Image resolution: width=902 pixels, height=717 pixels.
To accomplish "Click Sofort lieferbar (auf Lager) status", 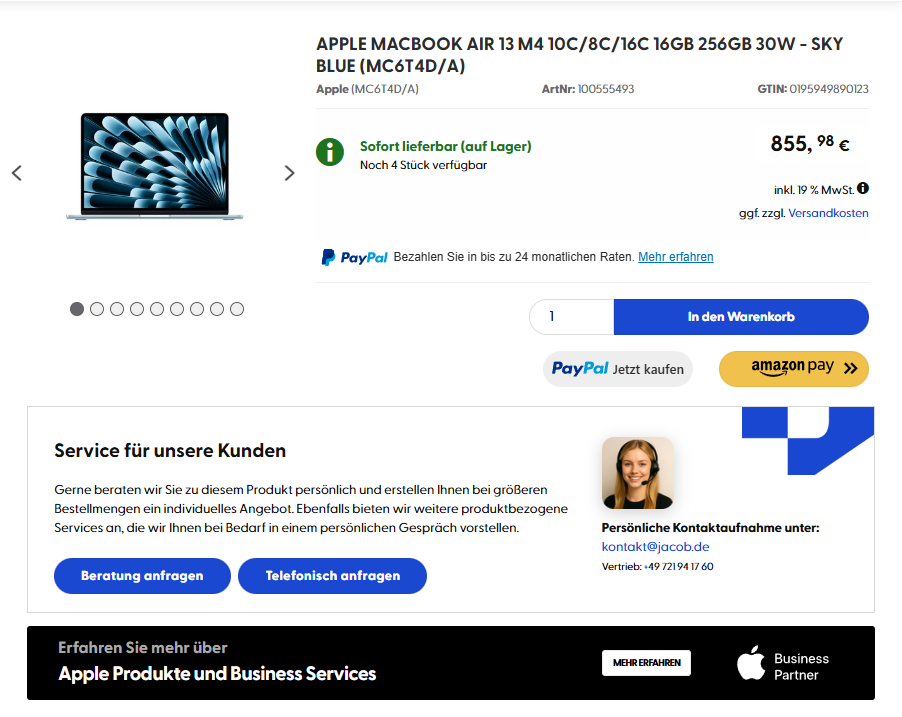I will [446, 146].
